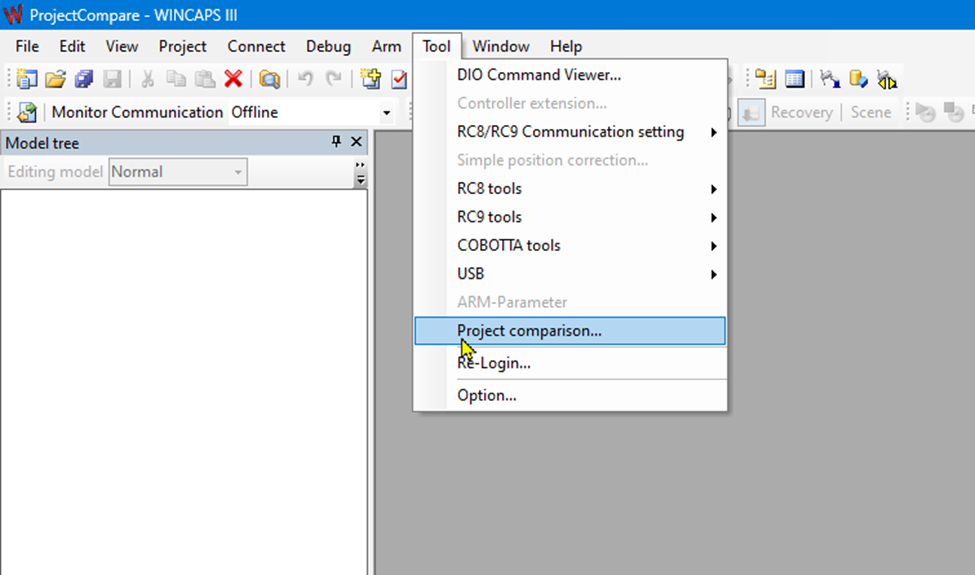Click the red X Delete icon
Image resolution: width=975 pixels, height=575 pixels.
[x=233, y=79]
